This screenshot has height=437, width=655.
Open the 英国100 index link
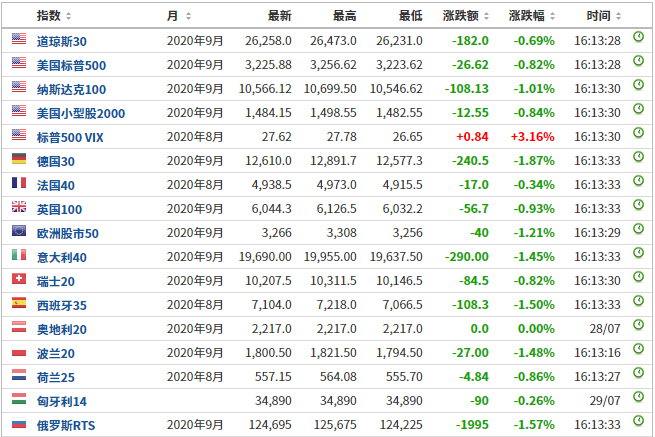pyautogui.click(x=59, y=209)
